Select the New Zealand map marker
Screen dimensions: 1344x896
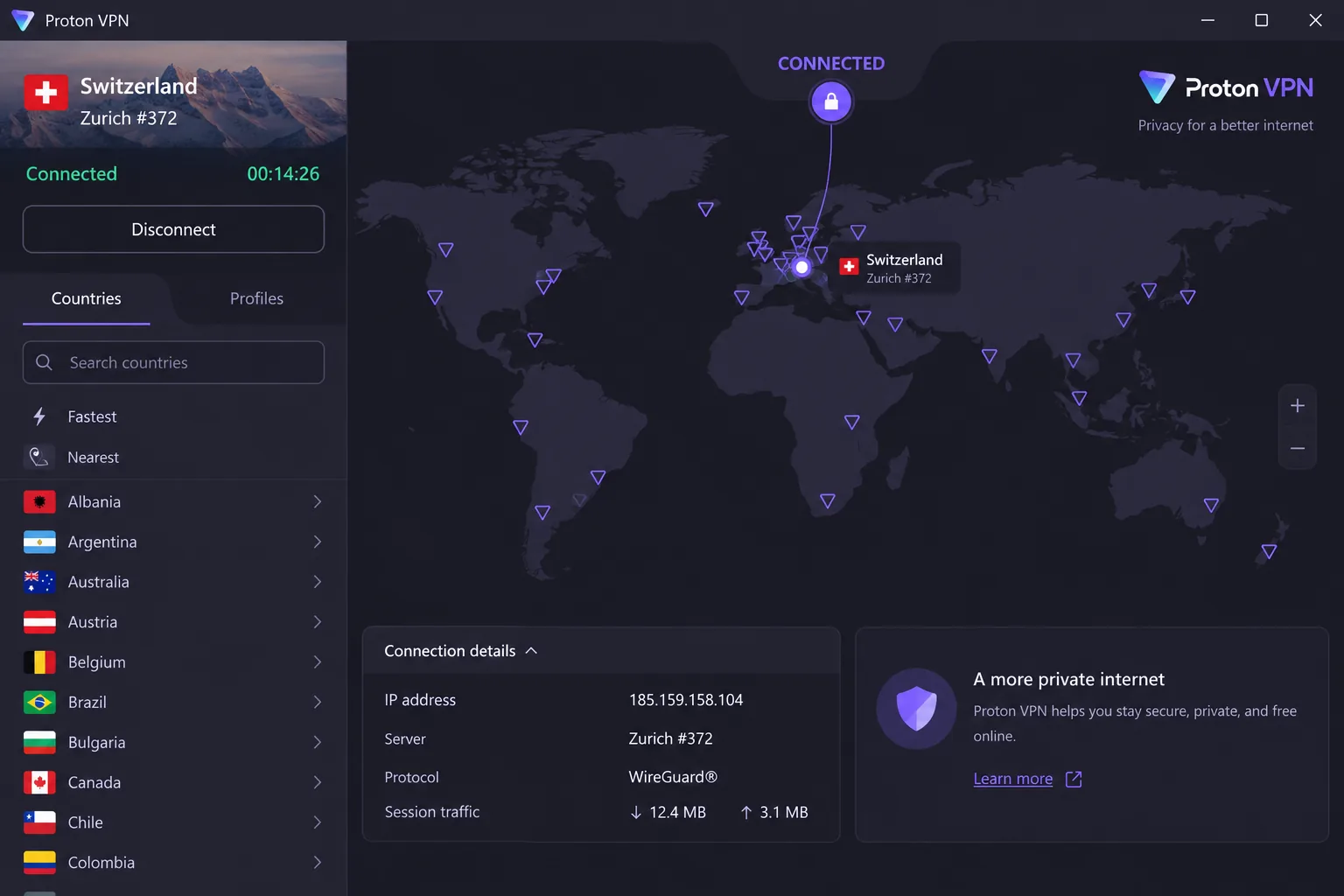[x=1269, y=551]
